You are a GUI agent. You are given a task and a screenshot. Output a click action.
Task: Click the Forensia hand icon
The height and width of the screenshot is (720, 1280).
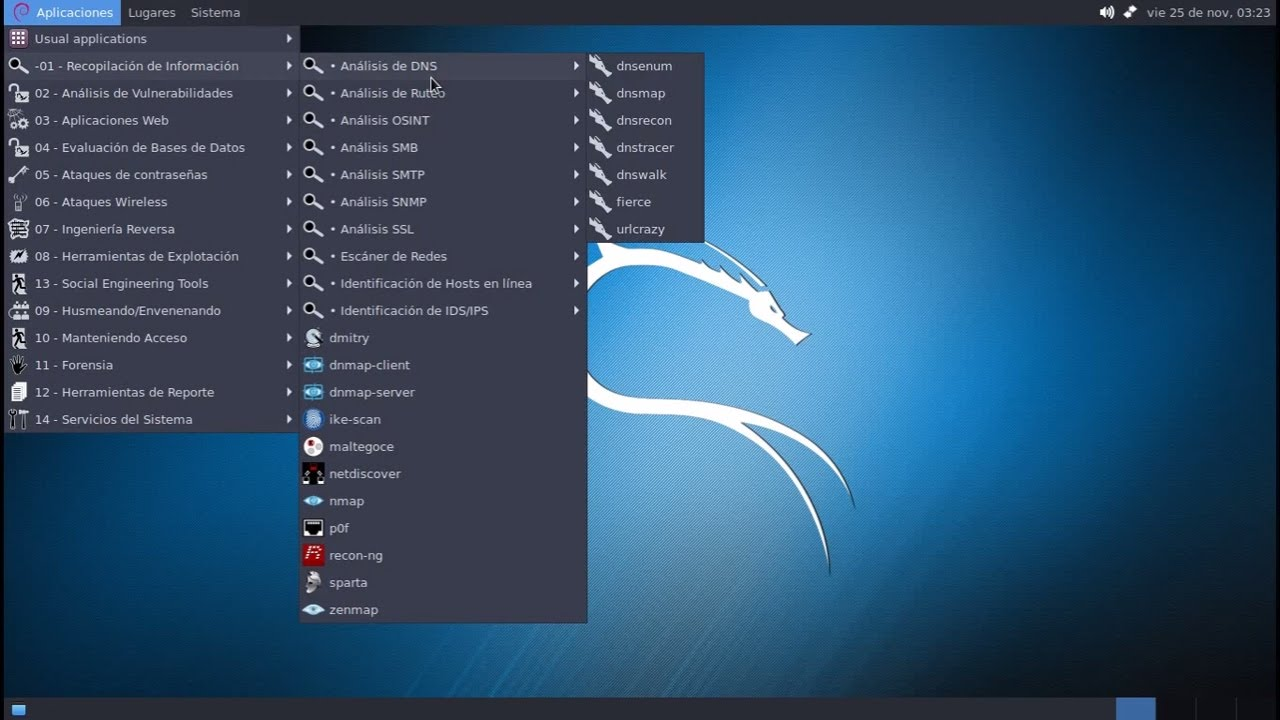pyautogui.click(x=18, y=365)
